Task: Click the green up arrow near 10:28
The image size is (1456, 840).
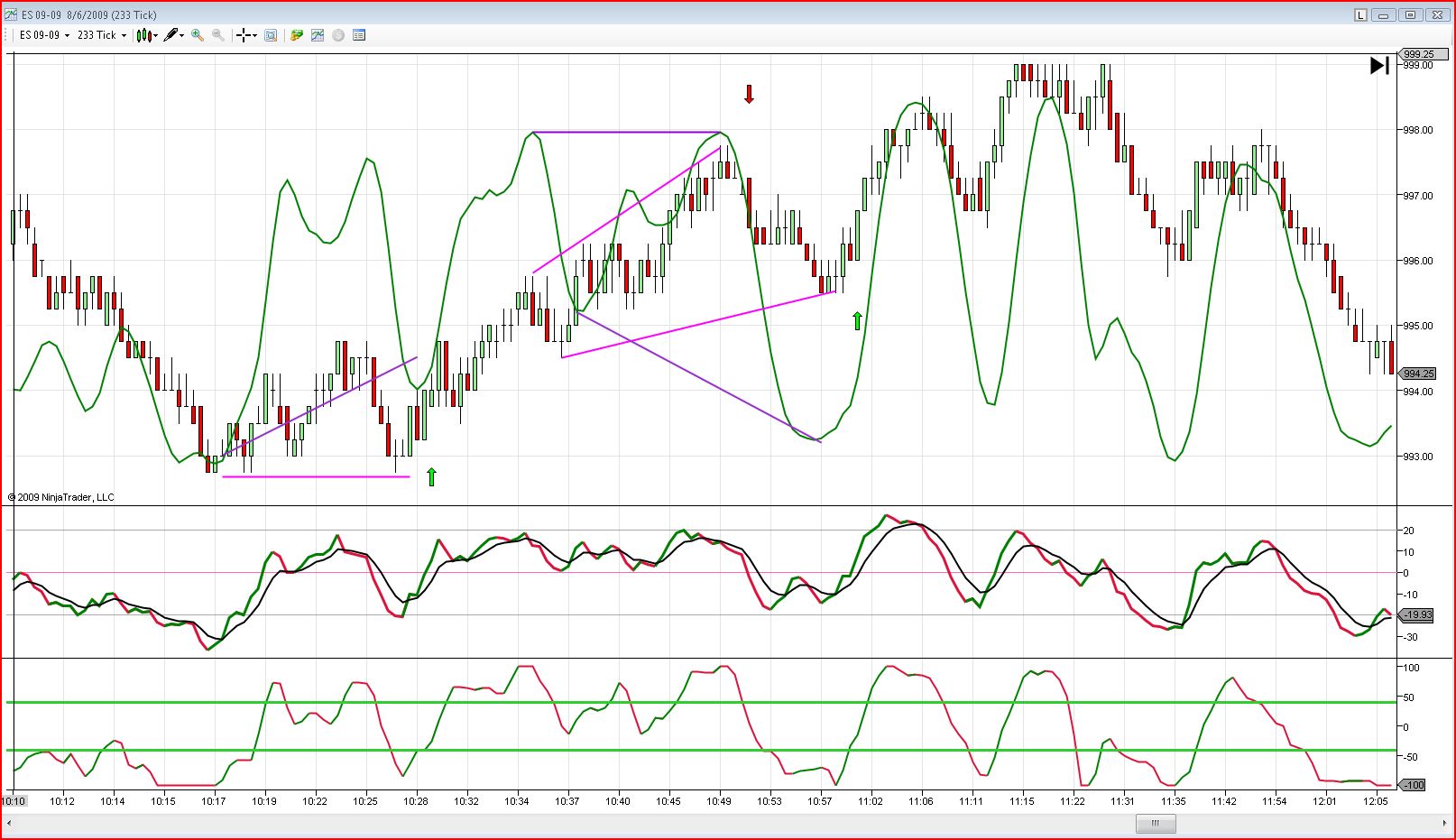Action: tap(431, 476)
